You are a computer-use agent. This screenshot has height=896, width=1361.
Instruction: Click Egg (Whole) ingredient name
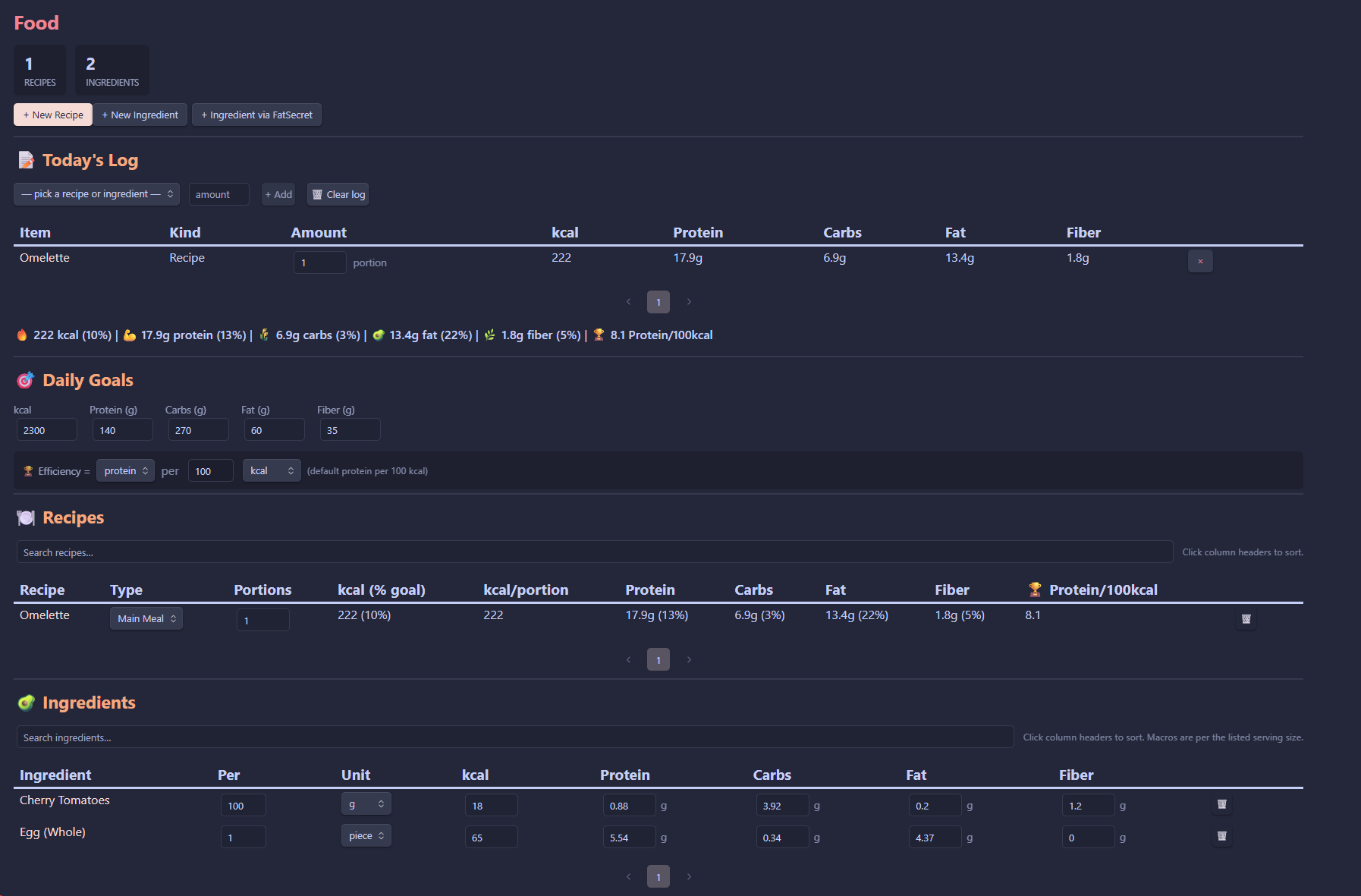click(52, 832)
